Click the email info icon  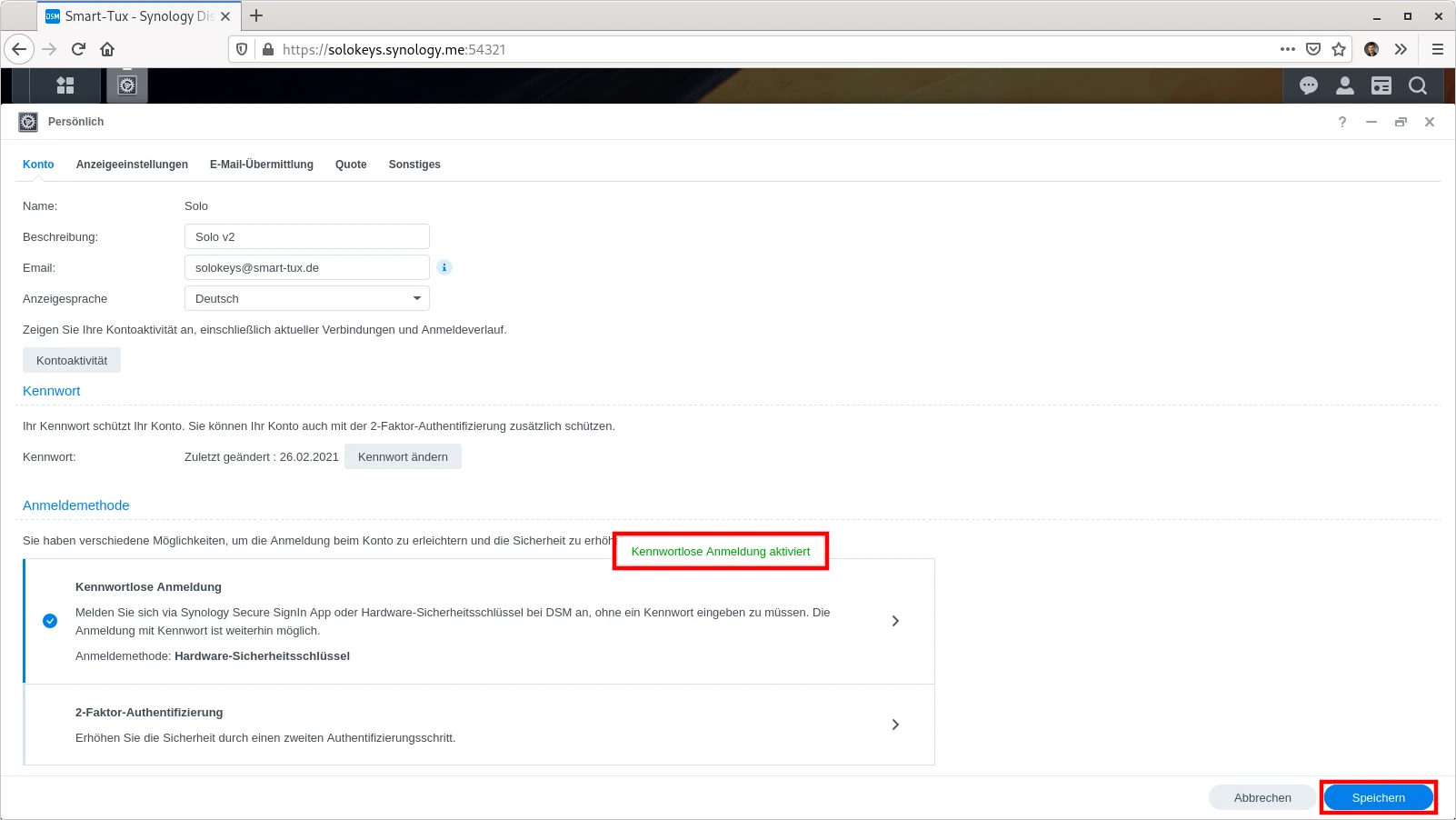click(x=444, y=267)
